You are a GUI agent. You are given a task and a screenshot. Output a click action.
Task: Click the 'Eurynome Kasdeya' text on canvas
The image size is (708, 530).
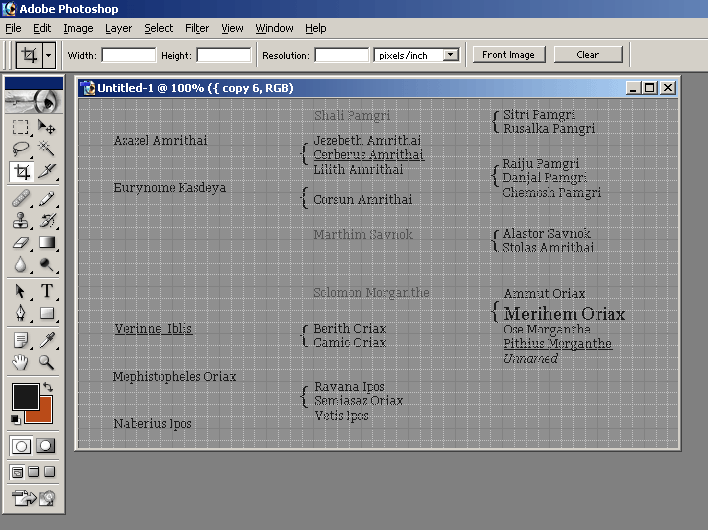(x=169, y=187)
